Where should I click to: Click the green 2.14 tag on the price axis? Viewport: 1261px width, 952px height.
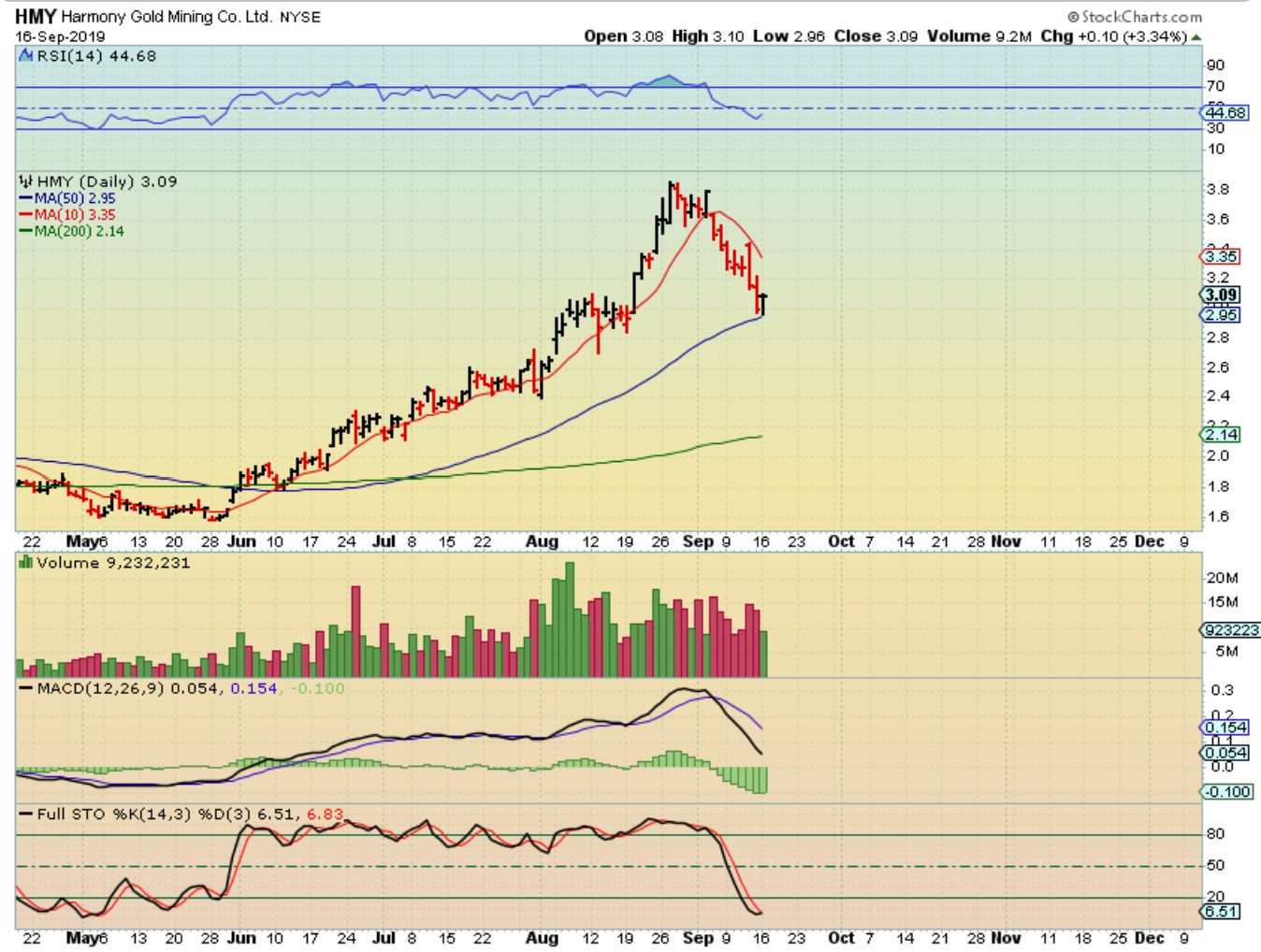click(1221, 434)
